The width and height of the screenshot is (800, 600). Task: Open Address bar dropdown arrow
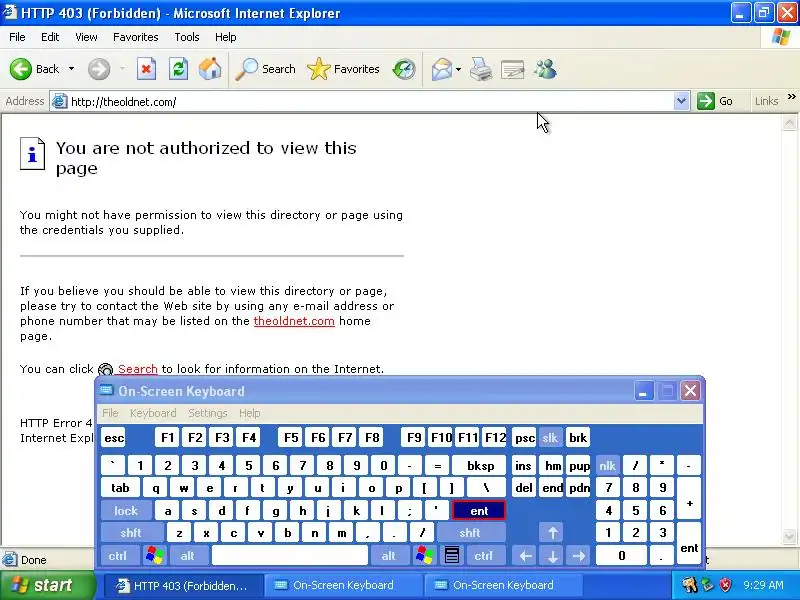(681, 101)
